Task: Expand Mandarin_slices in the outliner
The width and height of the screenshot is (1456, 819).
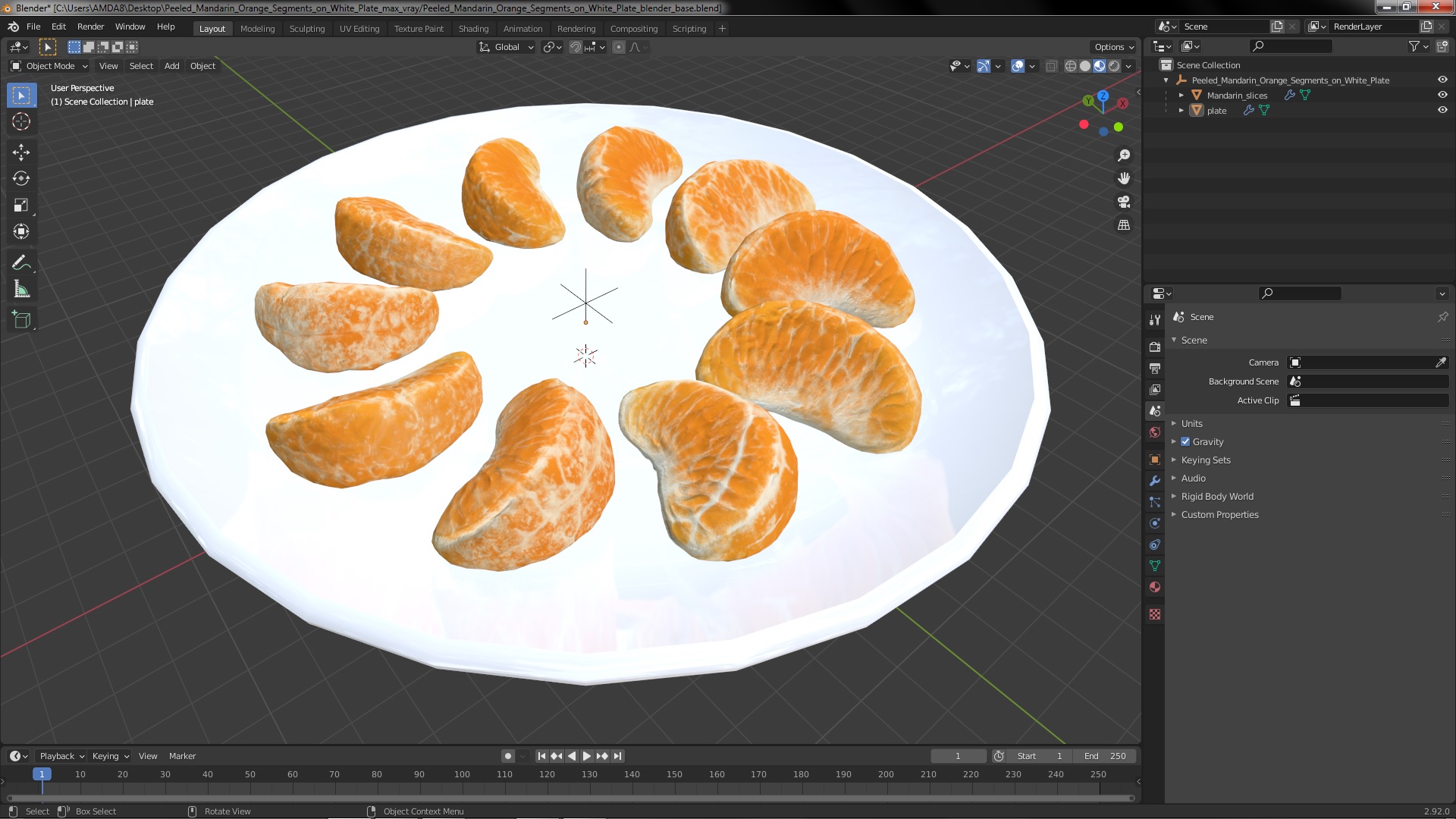Action: (1181, 95)
